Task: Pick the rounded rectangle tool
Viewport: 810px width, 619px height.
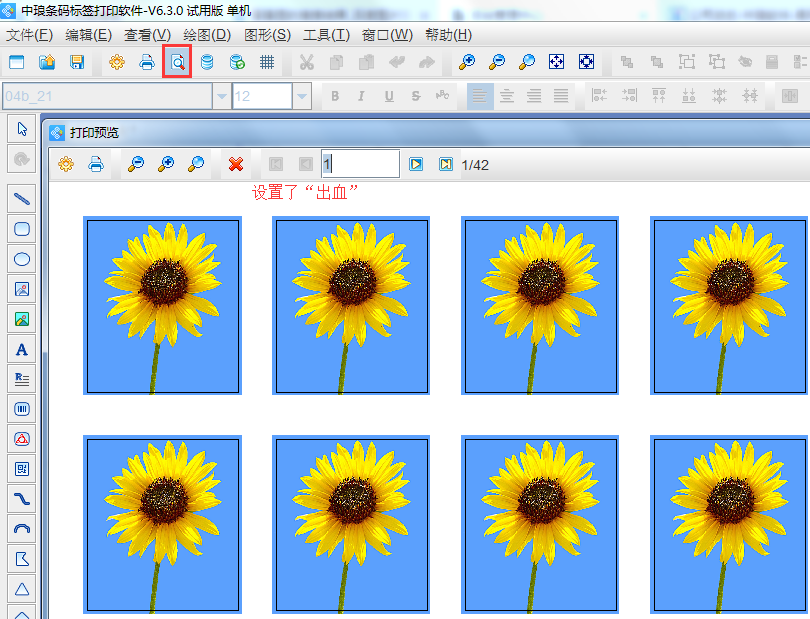Action: pos(22,229)
